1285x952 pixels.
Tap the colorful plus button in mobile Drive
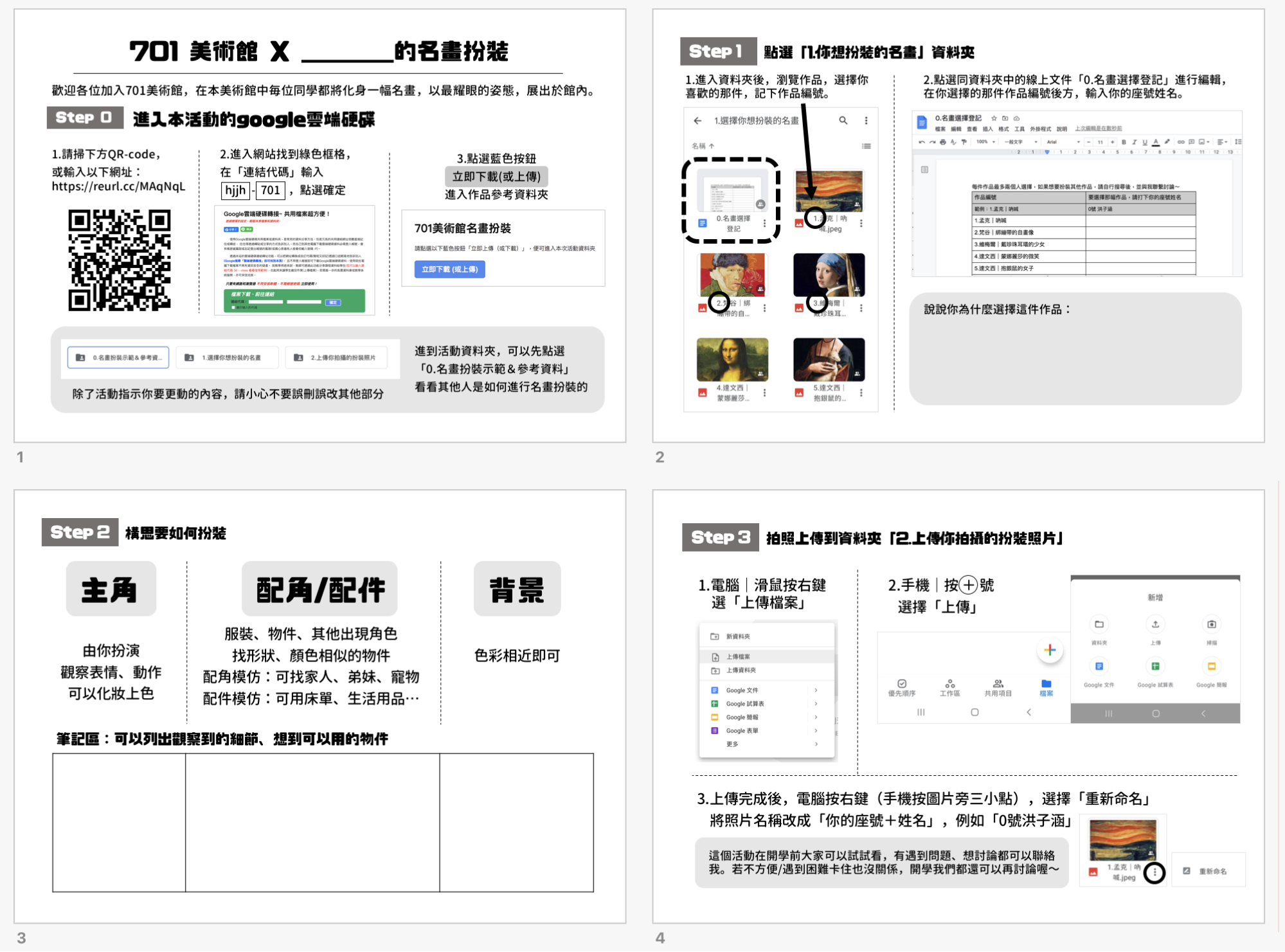click(x=1050, y=650)
